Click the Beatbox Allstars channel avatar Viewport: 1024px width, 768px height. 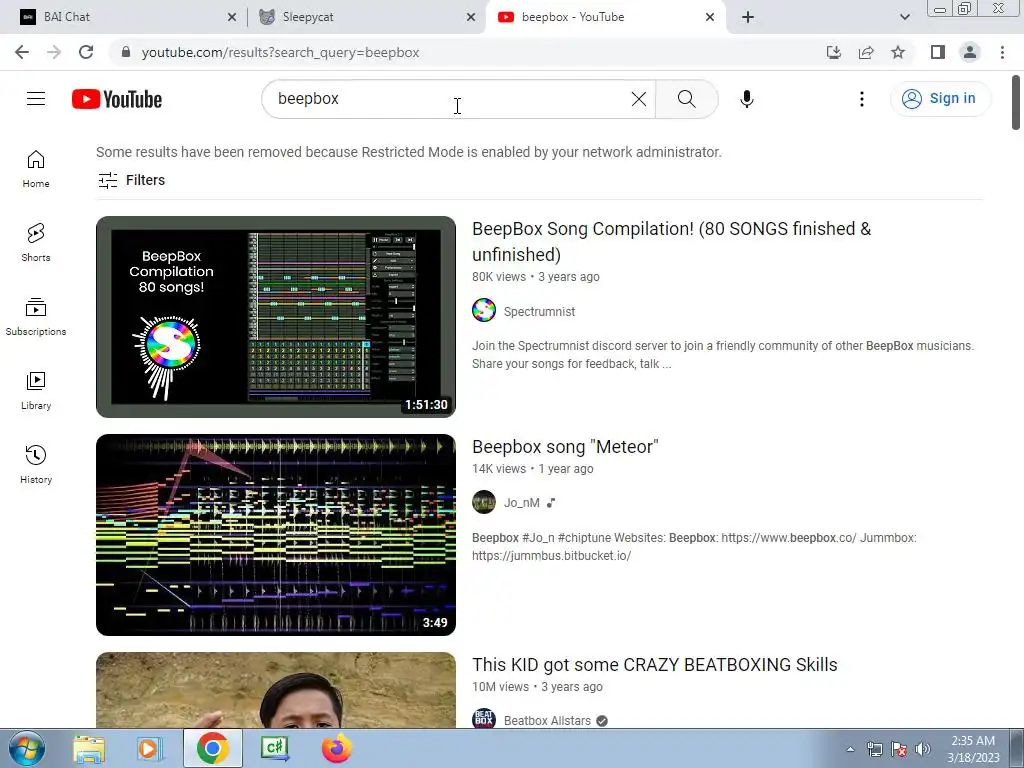coord(484,718)
